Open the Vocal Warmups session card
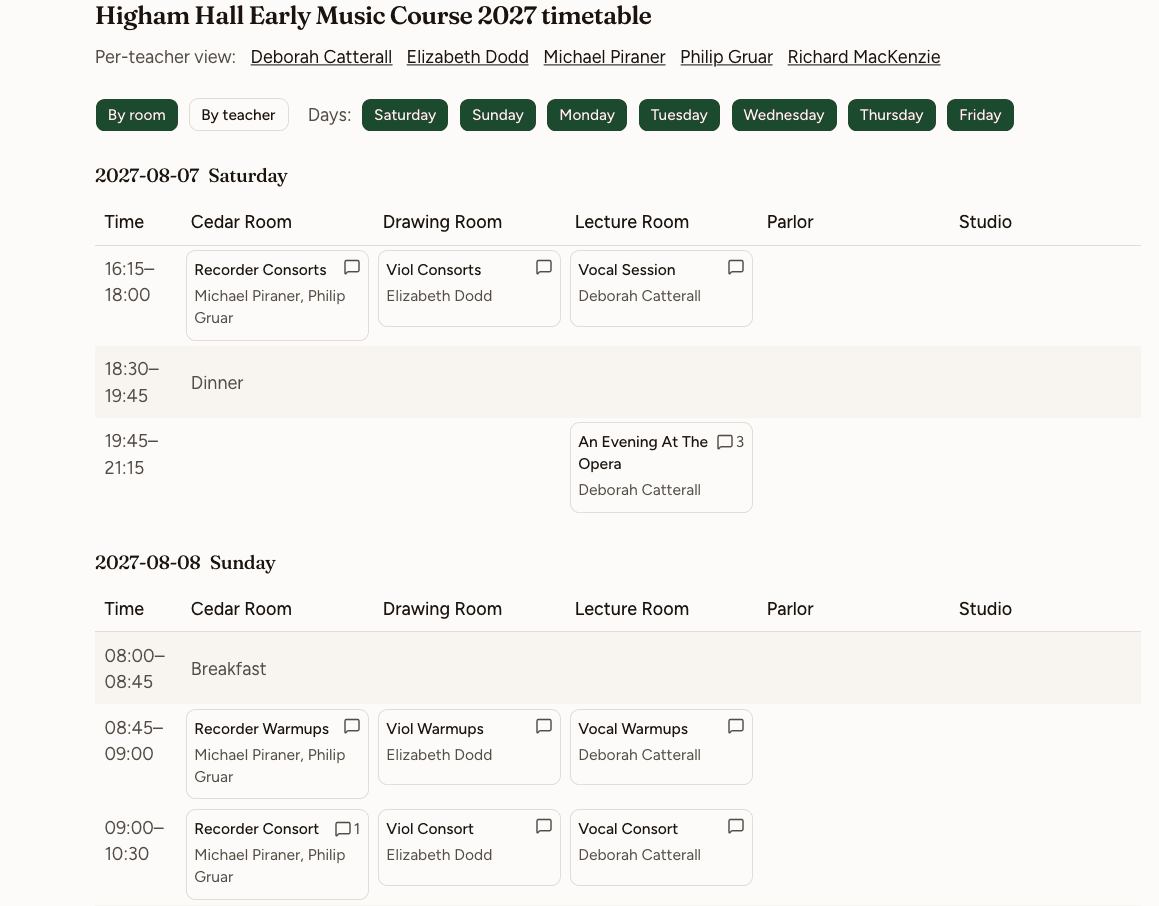This screenshot has height=906, width=1159. pyautogui.click(x=662, y=747)
